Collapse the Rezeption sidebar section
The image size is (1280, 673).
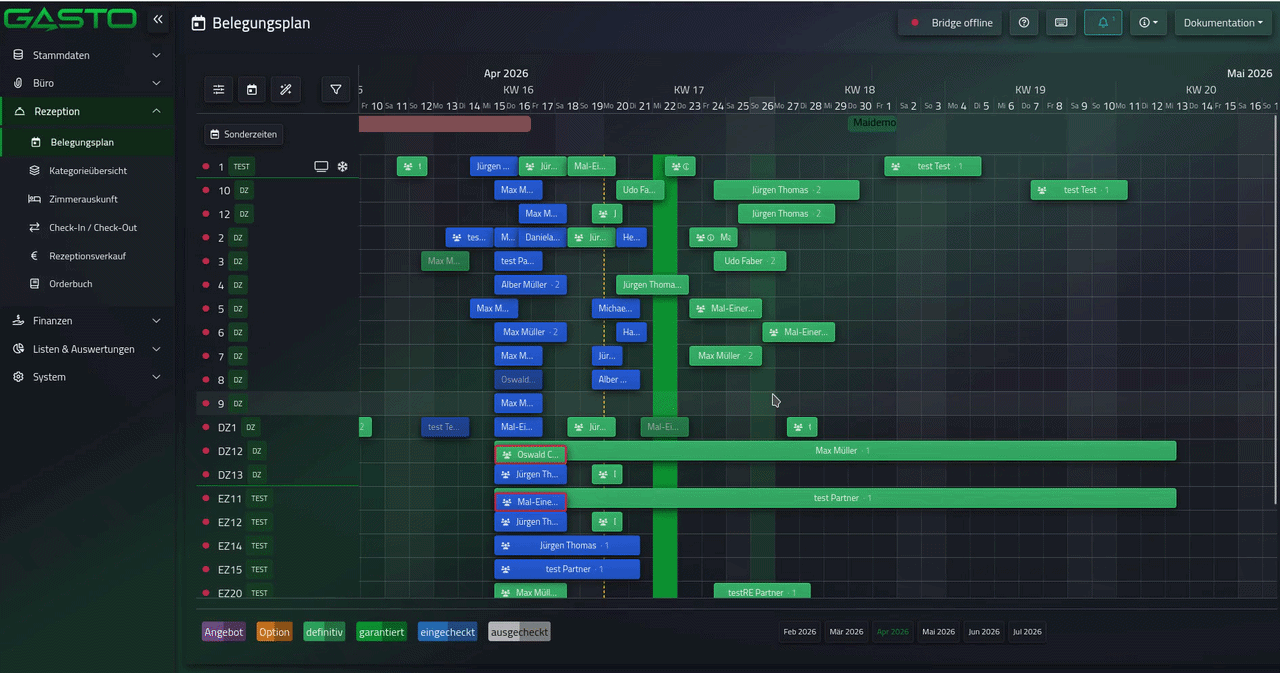[x=87, y=111]
